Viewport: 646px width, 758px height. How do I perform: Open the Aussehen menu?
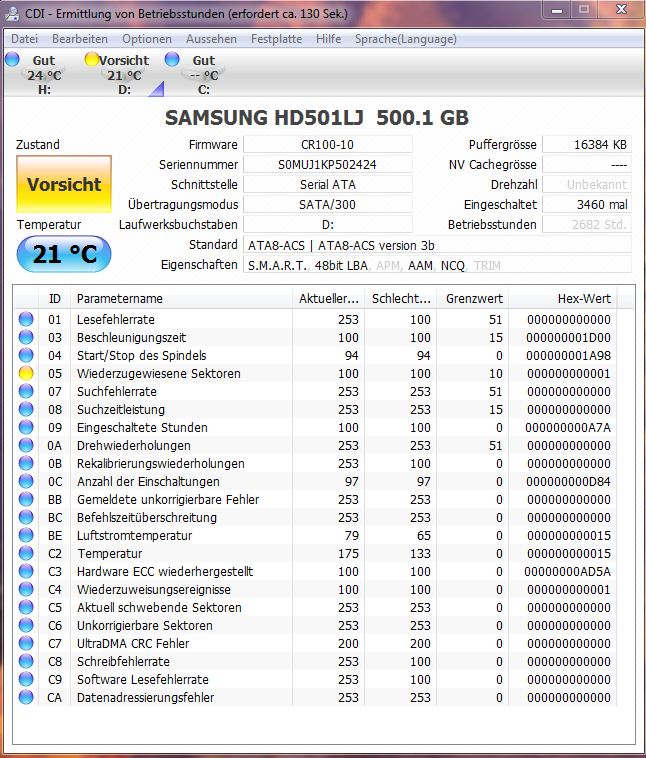[x=211, y=39]
